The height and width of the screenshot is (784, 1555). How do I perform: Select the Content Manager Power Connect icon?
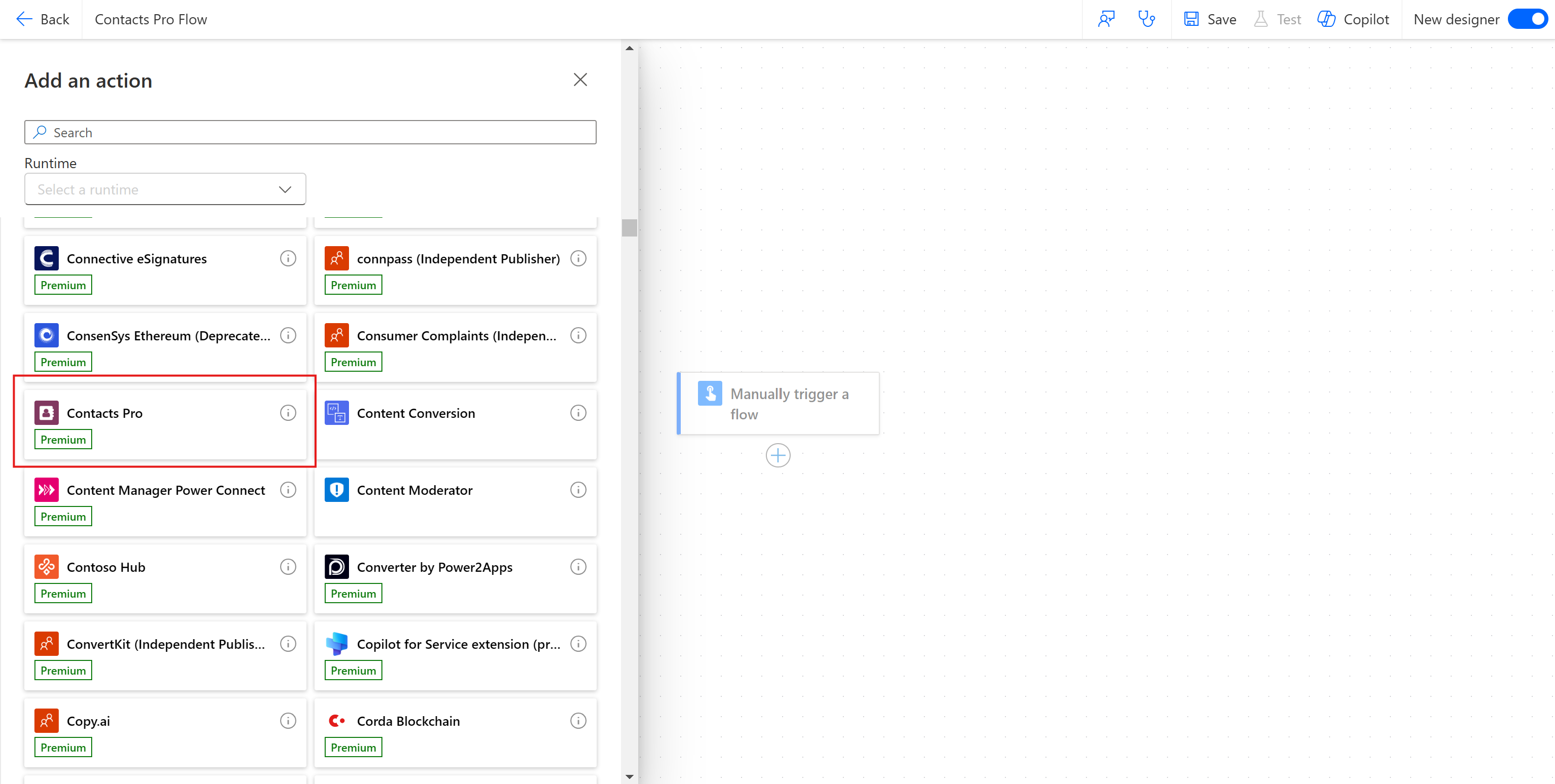click(x=47, y=489)
